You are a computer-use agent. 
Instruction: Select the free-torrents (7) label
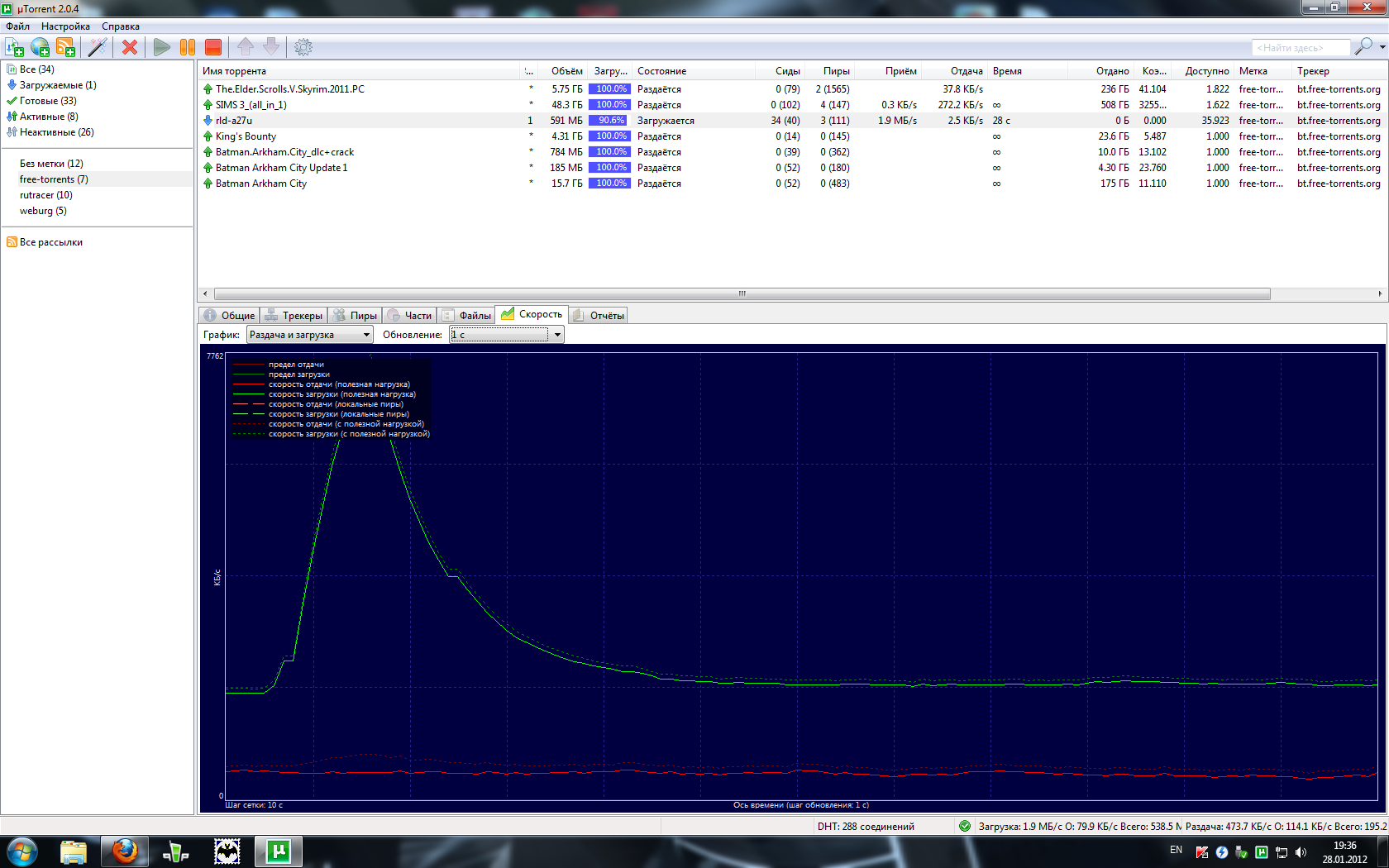click(x=54, y=179)
